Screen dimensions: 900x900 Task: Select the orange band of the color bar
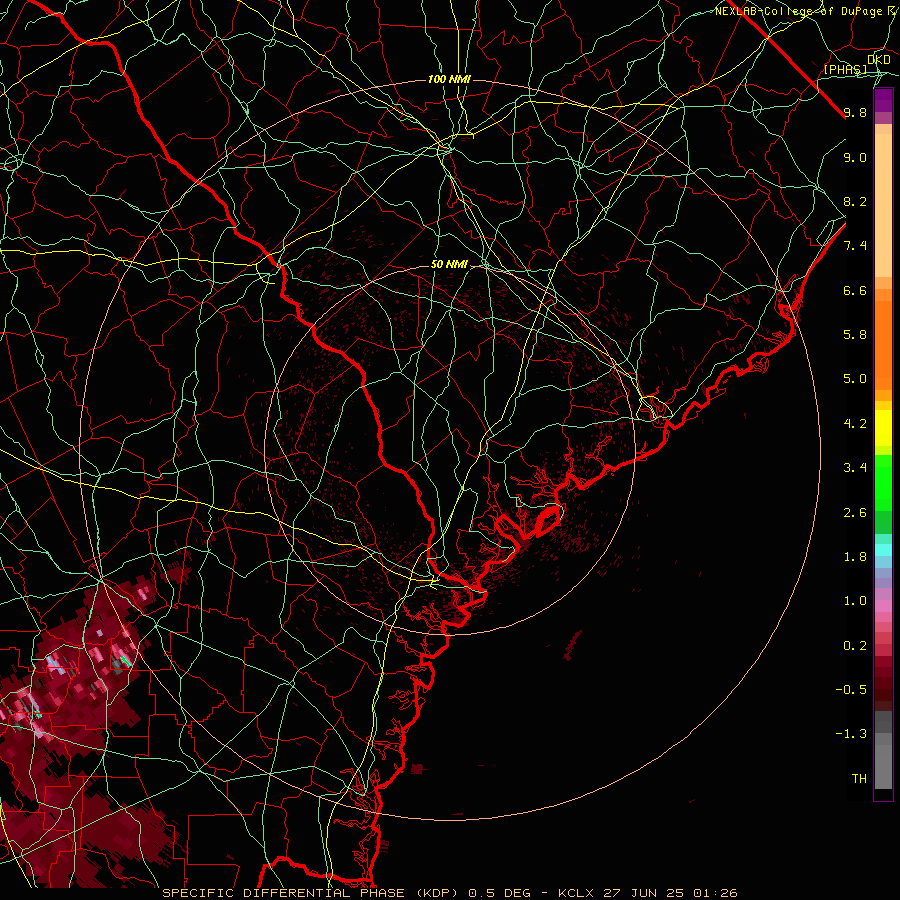pyautogui.click(x=883, y=344)
